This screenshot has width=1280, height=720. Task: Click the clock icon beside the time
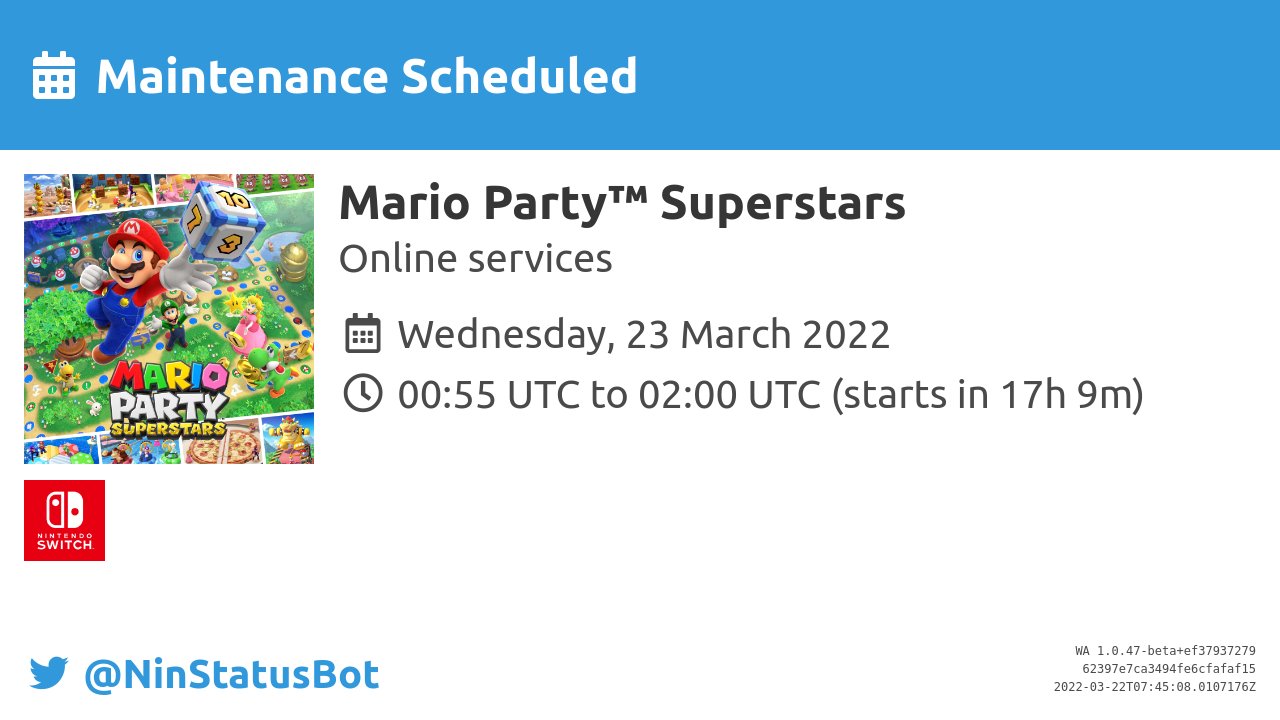tap(363, 393)
